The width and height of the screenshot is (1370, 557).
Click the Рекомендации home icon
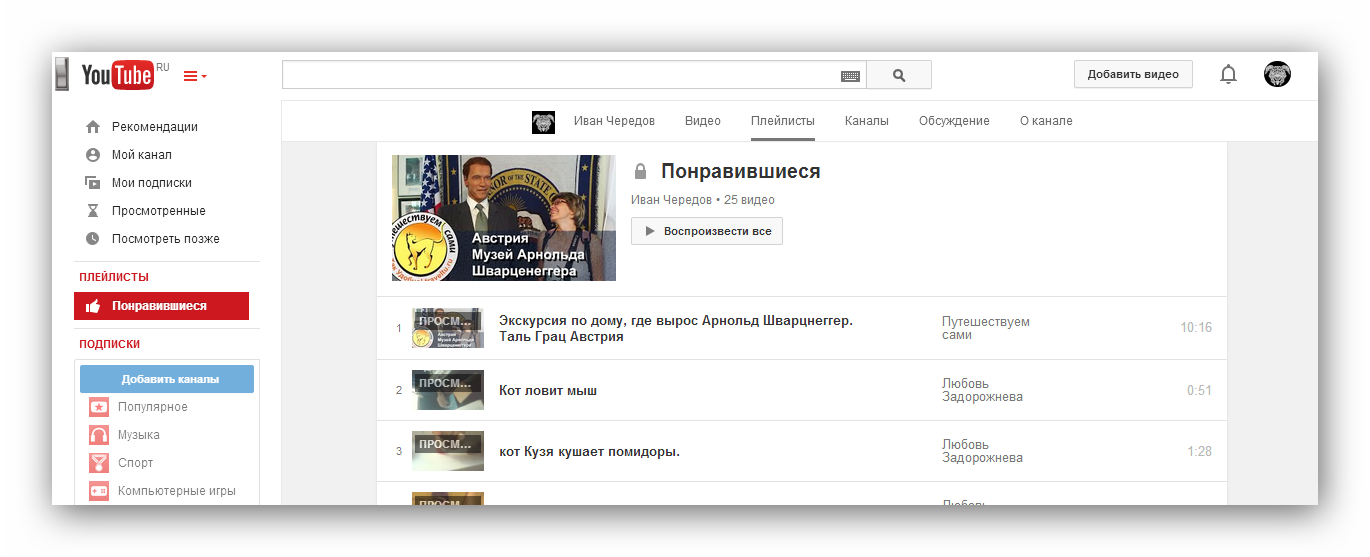pos(93,127)
